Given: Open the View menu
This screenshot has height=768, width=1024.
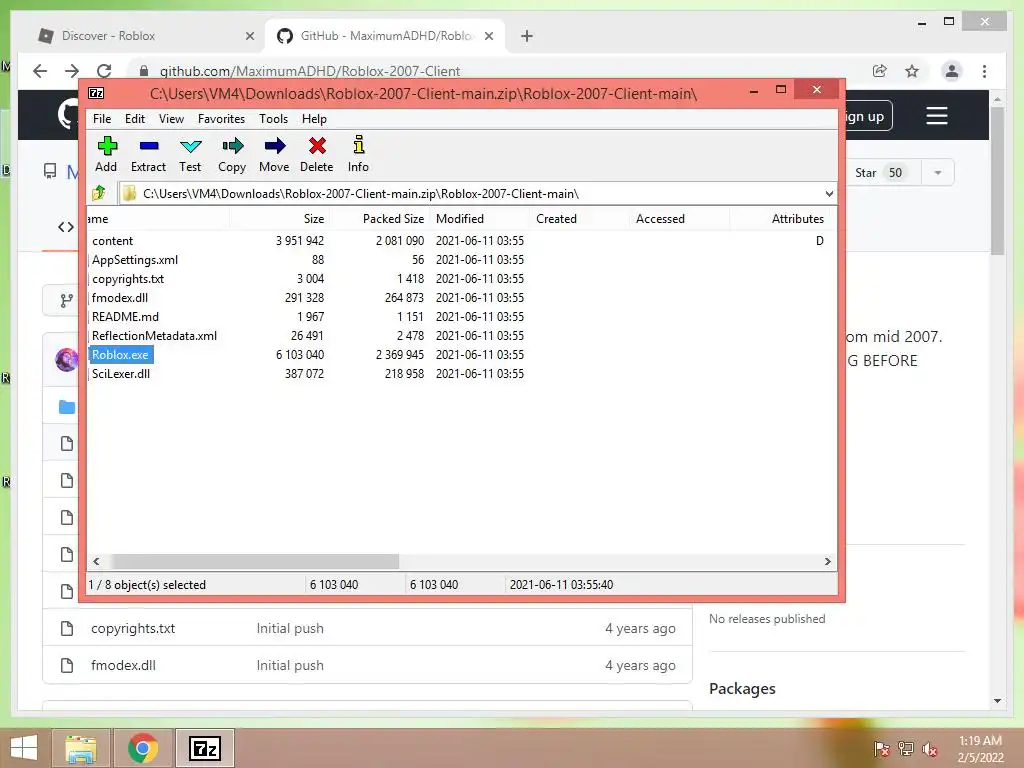Looking at the screenshot, I should (171, 119).
